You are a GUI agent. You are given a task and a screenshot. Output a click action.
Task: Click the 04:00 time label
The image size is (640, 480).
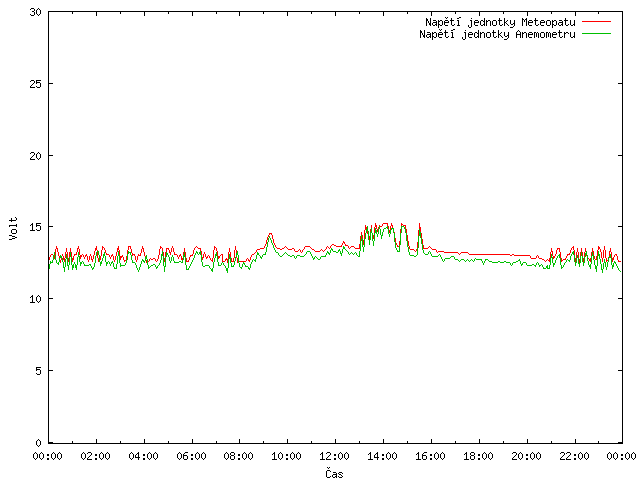coord(143,456)
